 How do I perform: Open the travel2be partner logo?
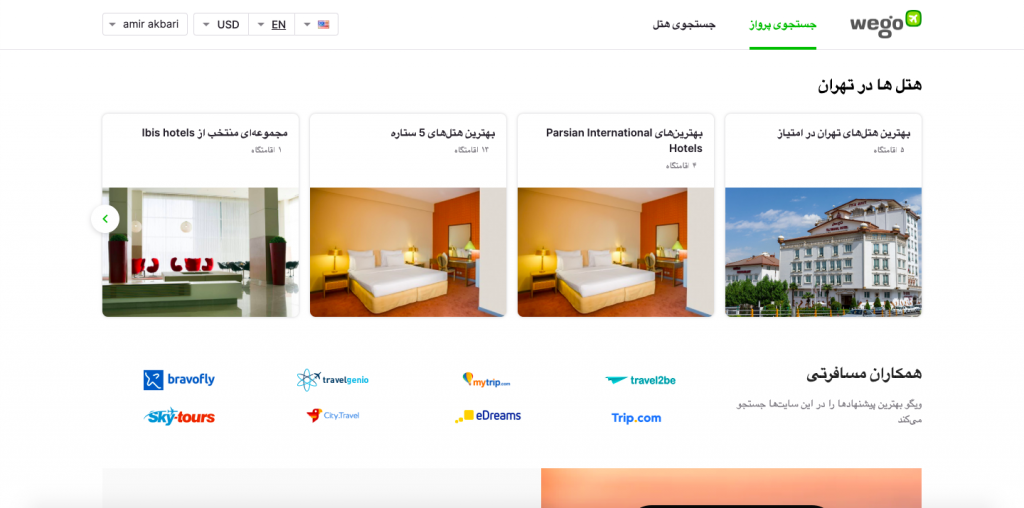pos(640,380)
